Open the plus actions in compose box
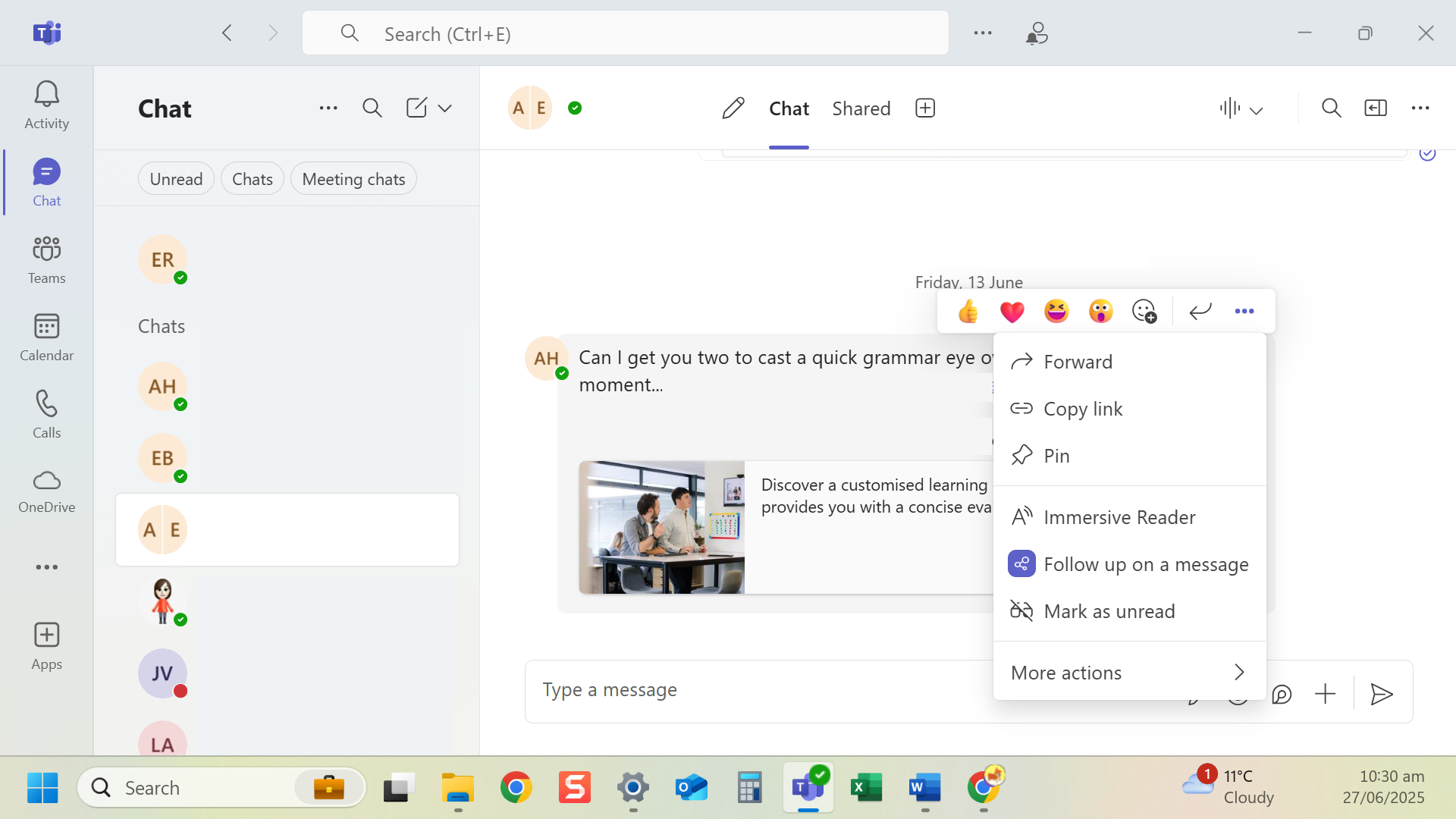1456x819 pixels. (x=1325, y=694)
